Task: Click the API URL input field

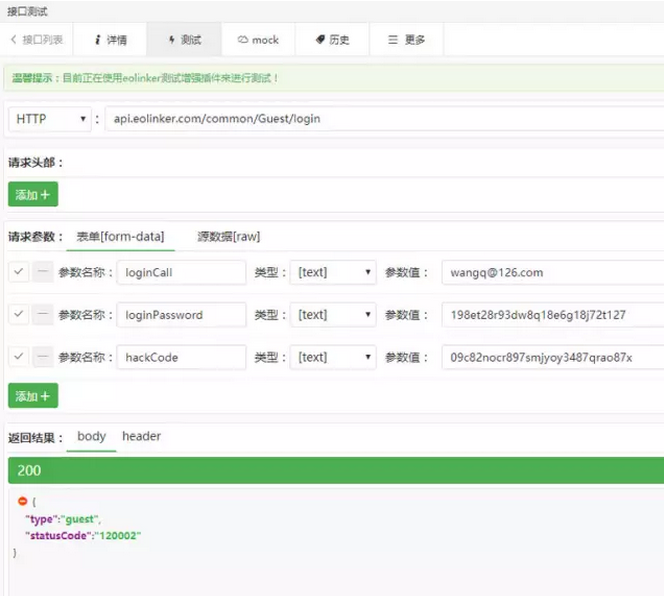Action: 385,119
